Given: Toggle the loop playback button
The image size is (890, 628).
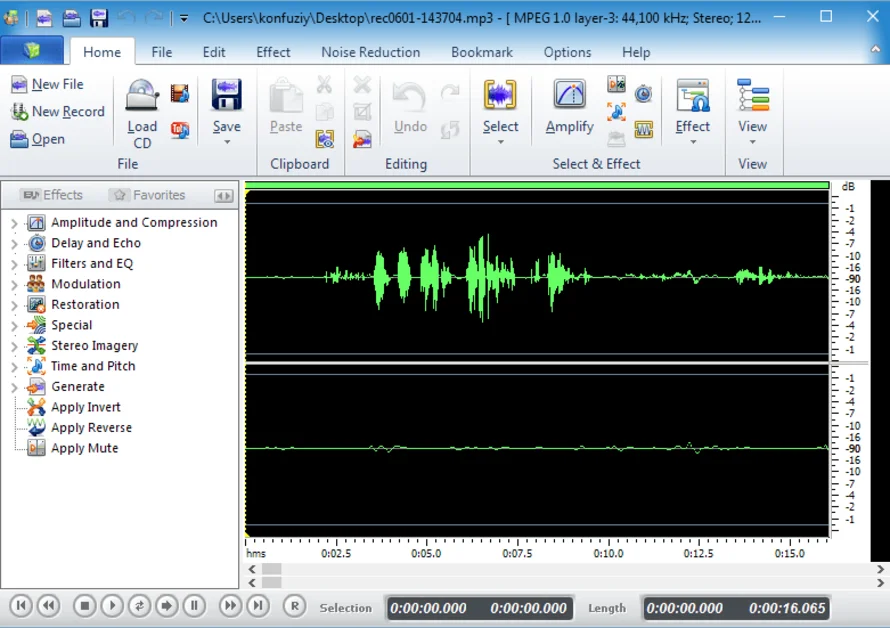Looking at the screenshot, I should [139, 606].
